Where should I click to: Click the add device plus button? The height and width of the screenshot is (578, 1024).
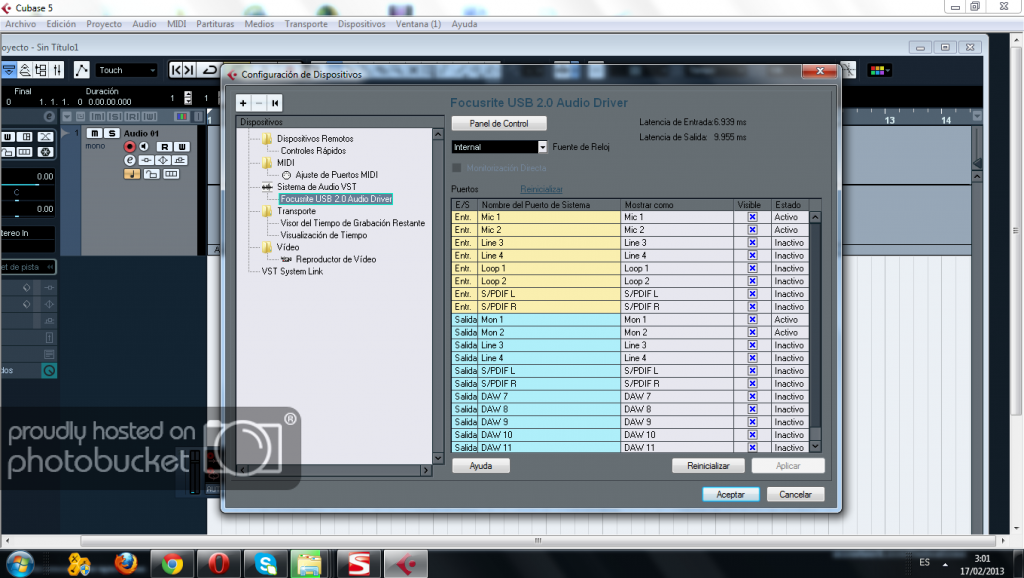tap(243, 103)
